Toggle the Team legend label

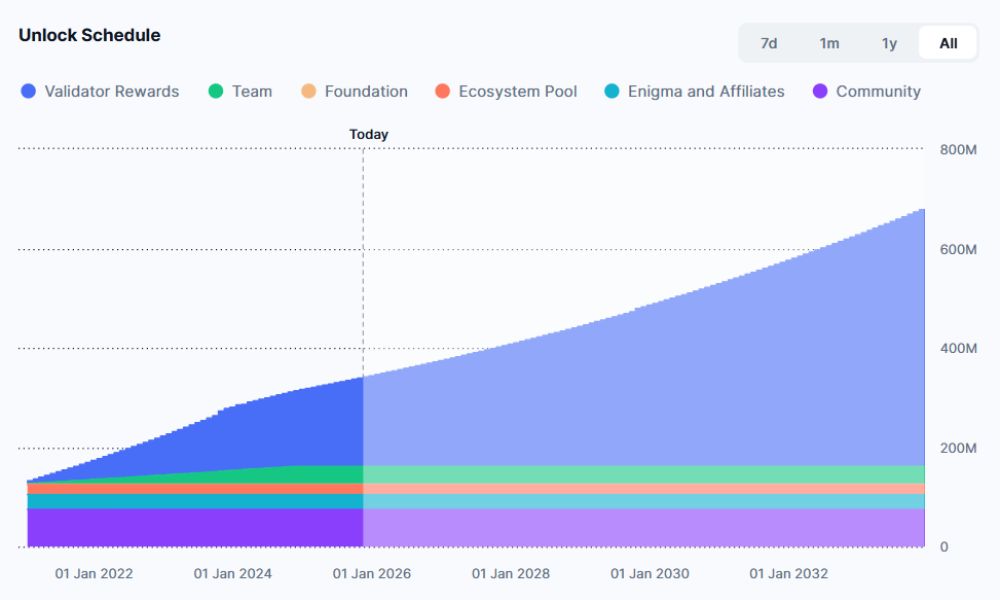pyautogui.click(x=251, y=91)
